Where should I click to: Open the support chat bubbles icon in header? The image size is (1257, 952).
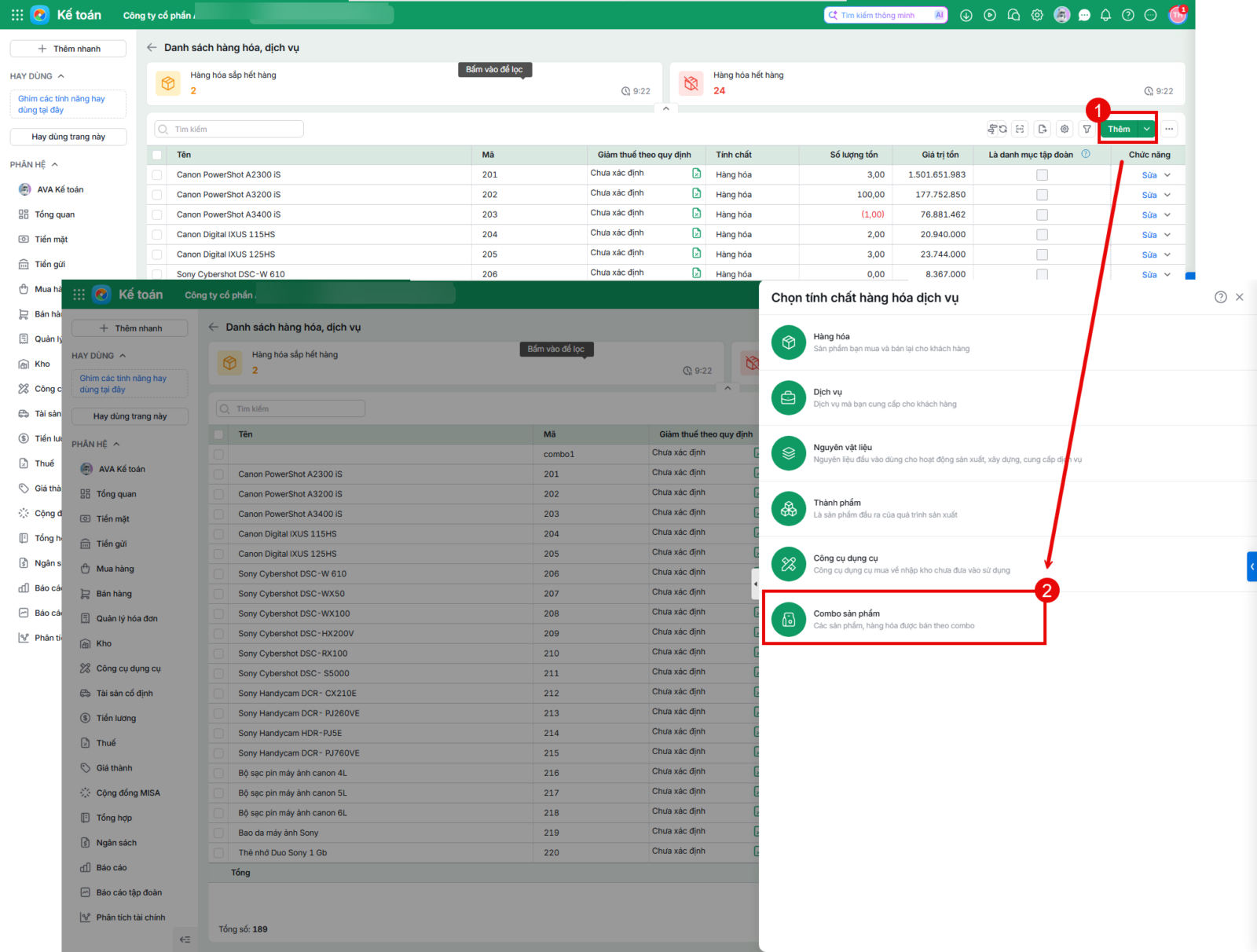[1013, 15]
